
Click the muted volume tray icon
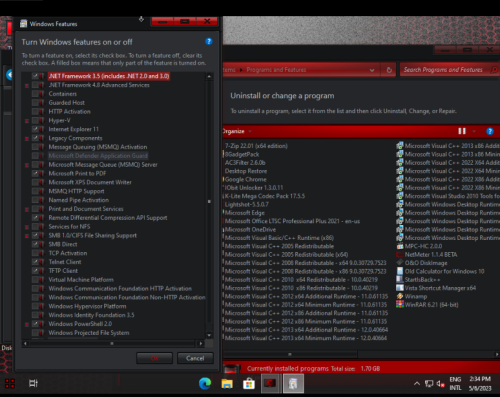click(x=440, y=384)
